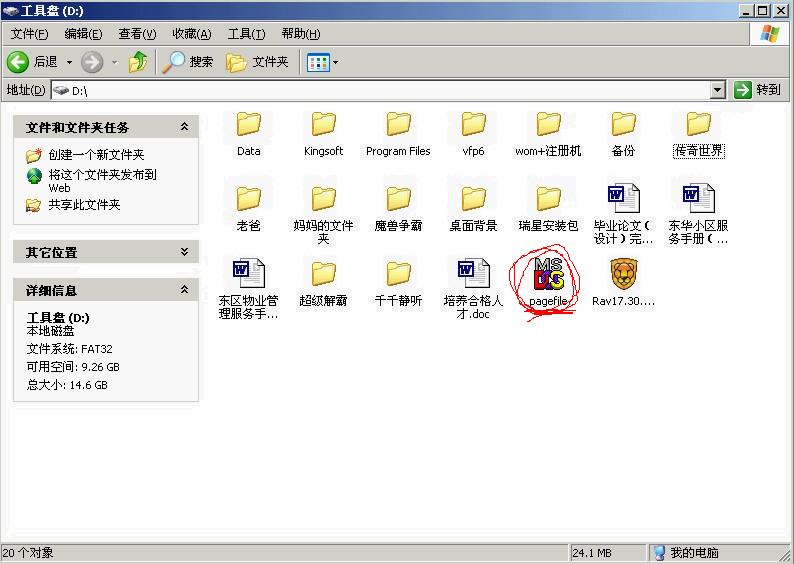Open the Forward history dropdown arrow
Screen dimensions: 794x564
pyautogui.click(x=114, y=62)
